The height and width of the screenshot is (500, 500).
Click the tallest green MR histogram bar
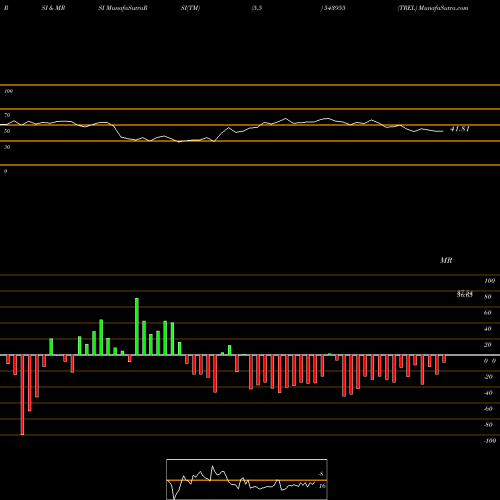coord(137,326)
